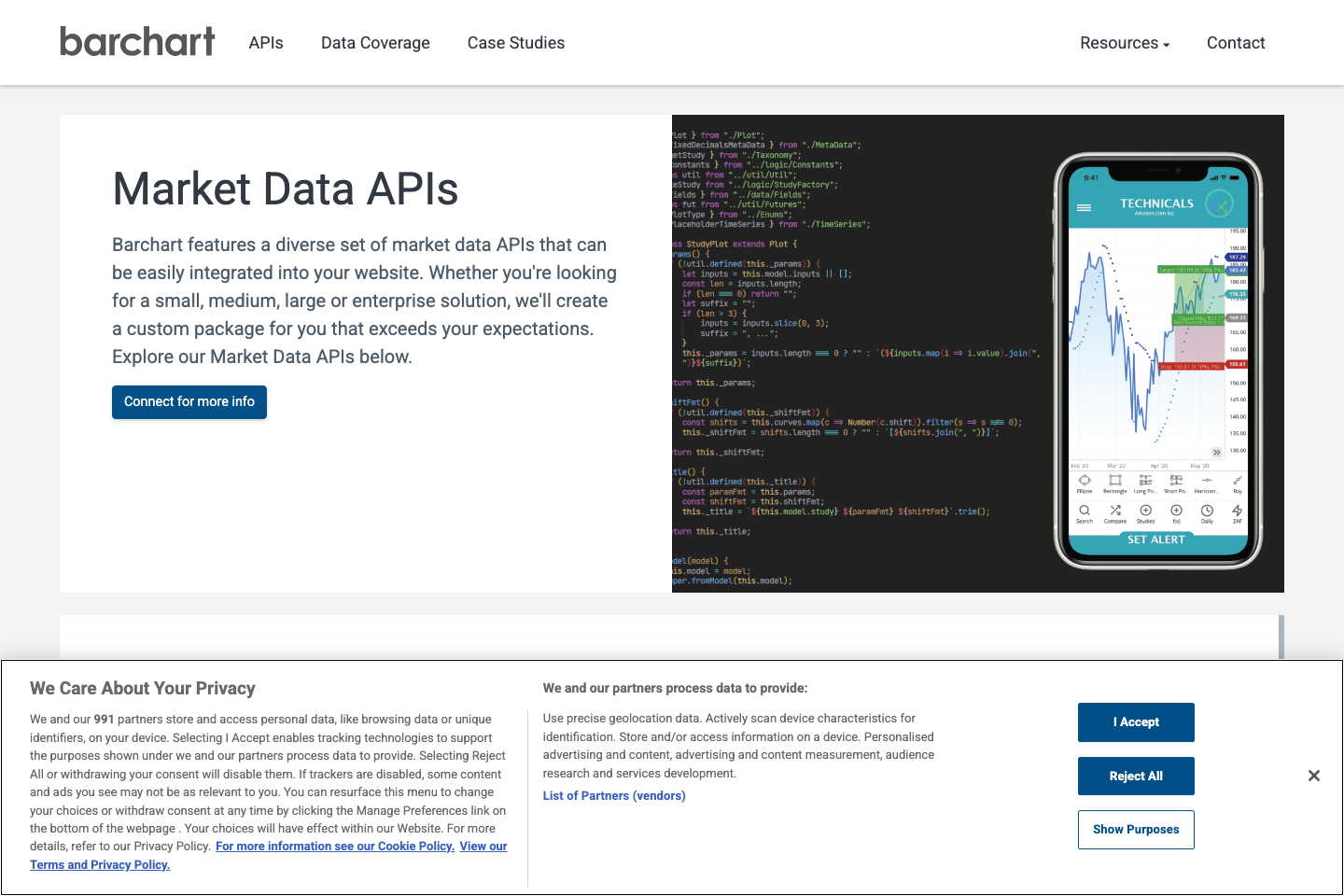Select the Ray drawing tool
Screen dimensions: 1344x896
click(1238, 480)
